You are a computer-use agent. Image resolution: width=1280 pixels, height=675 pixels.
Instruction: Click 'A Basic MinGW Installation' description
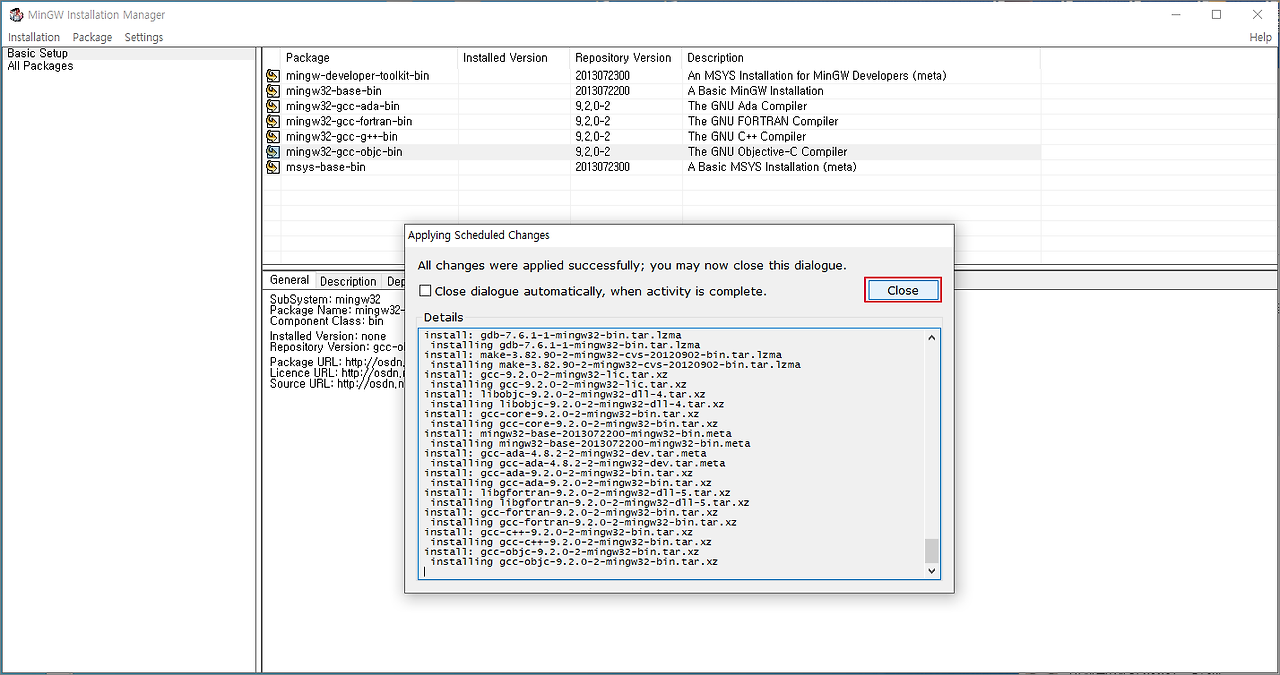click(x=755, y=91)
